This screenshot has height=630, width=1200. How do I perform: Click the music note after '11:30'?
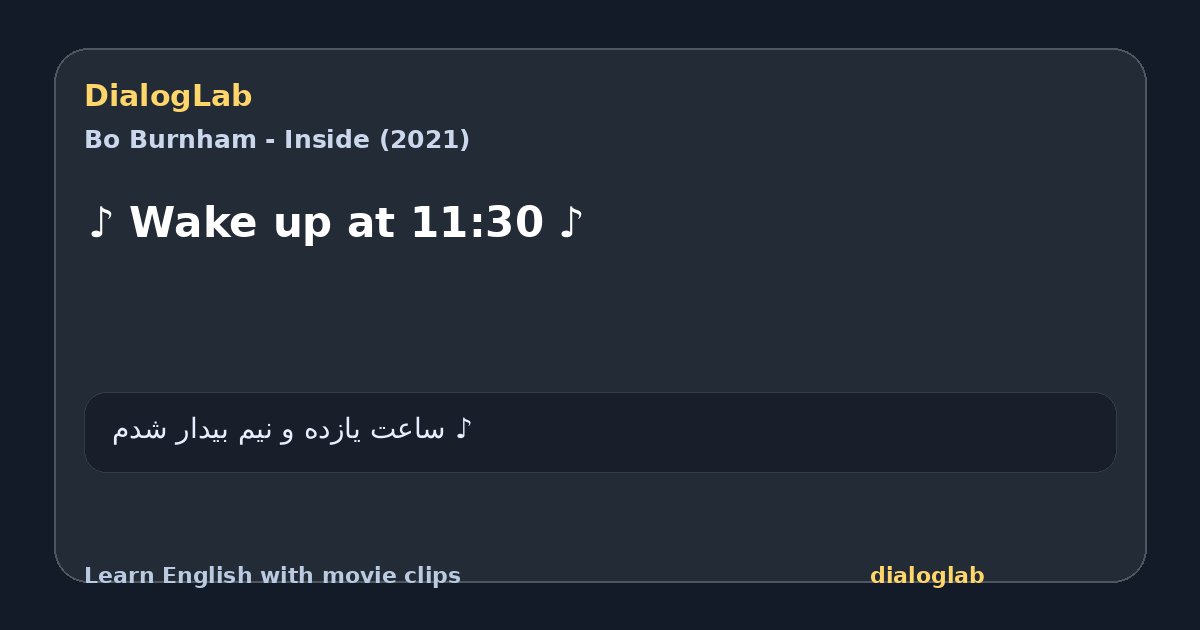(x=570, y=222)
